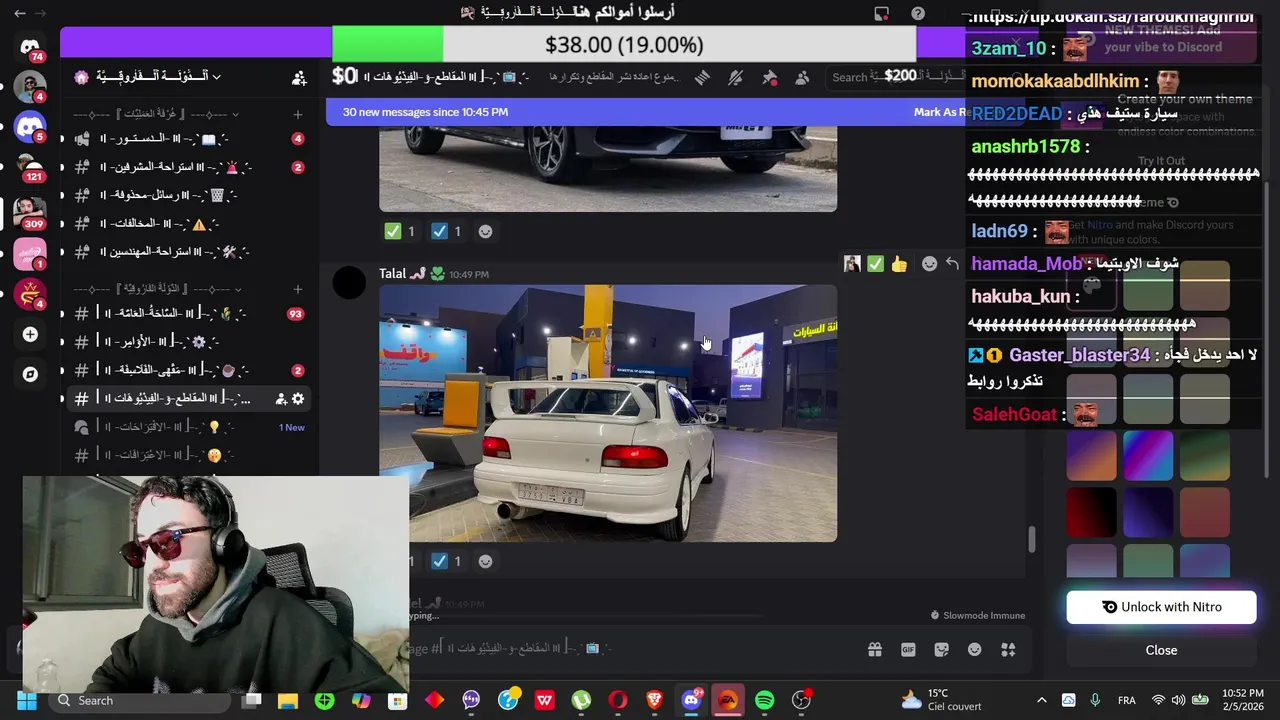1280x720 pixels.
Task: Open the pink server icon with 1 notification
Action: 30,254
